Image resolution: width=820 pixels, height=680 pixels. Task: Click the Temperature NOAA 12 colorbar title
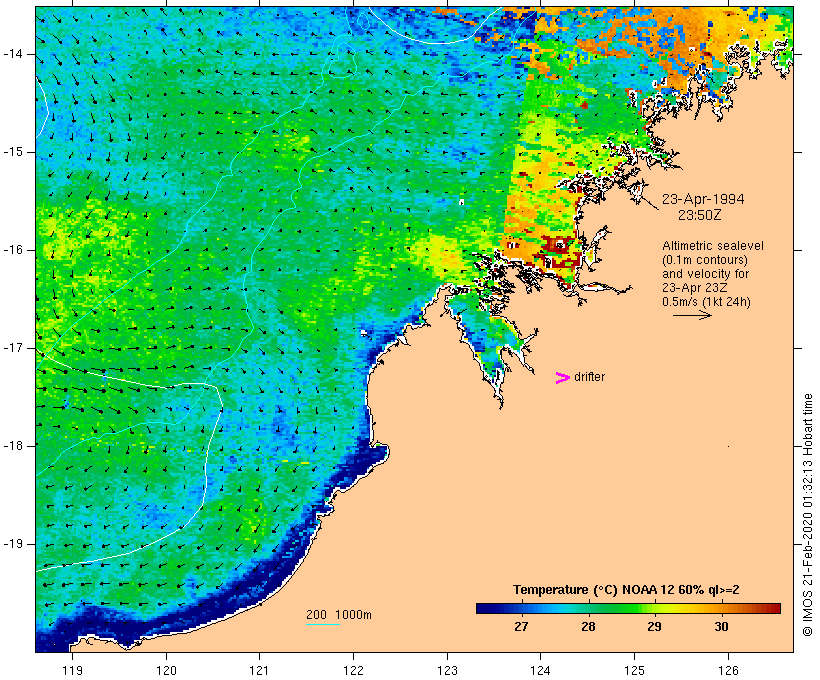(x=626, y=590)
